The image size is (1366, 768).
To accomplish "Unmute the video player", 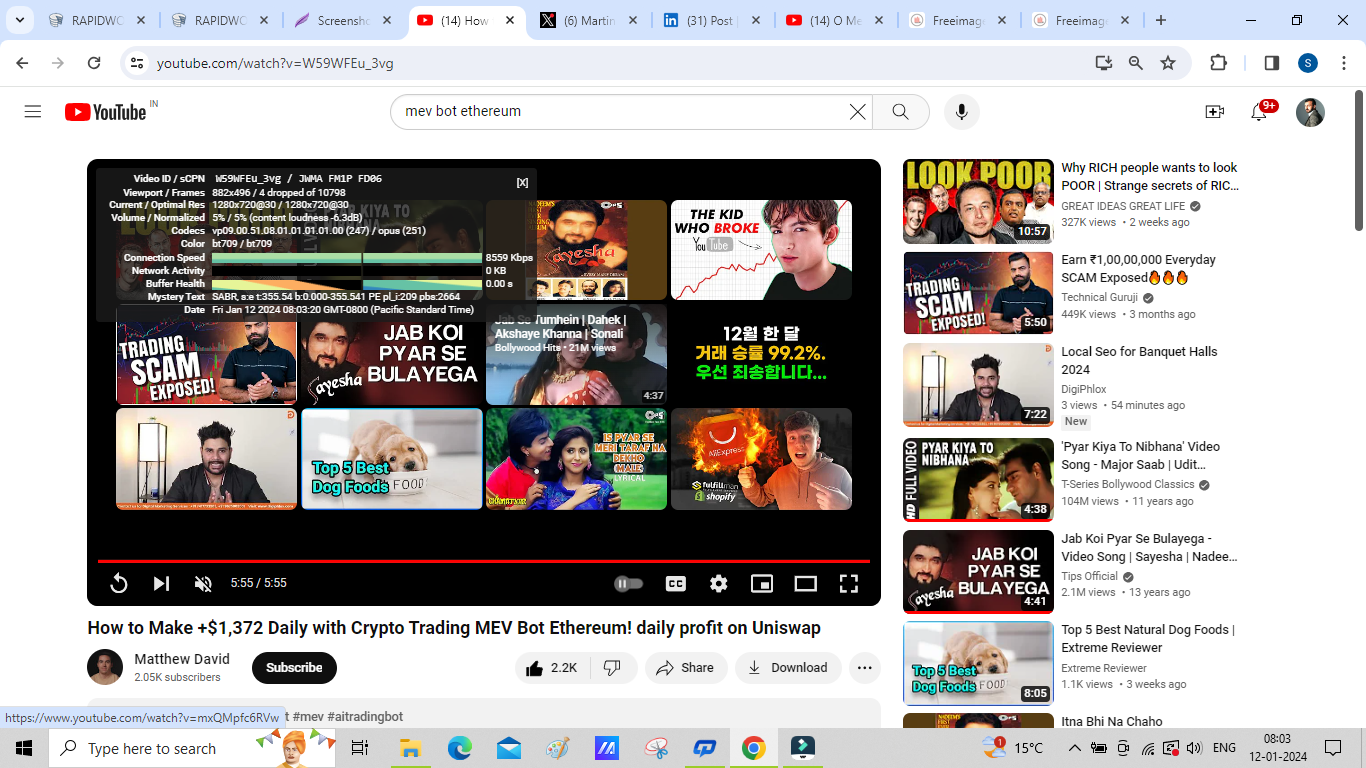I will pos(203,583).
